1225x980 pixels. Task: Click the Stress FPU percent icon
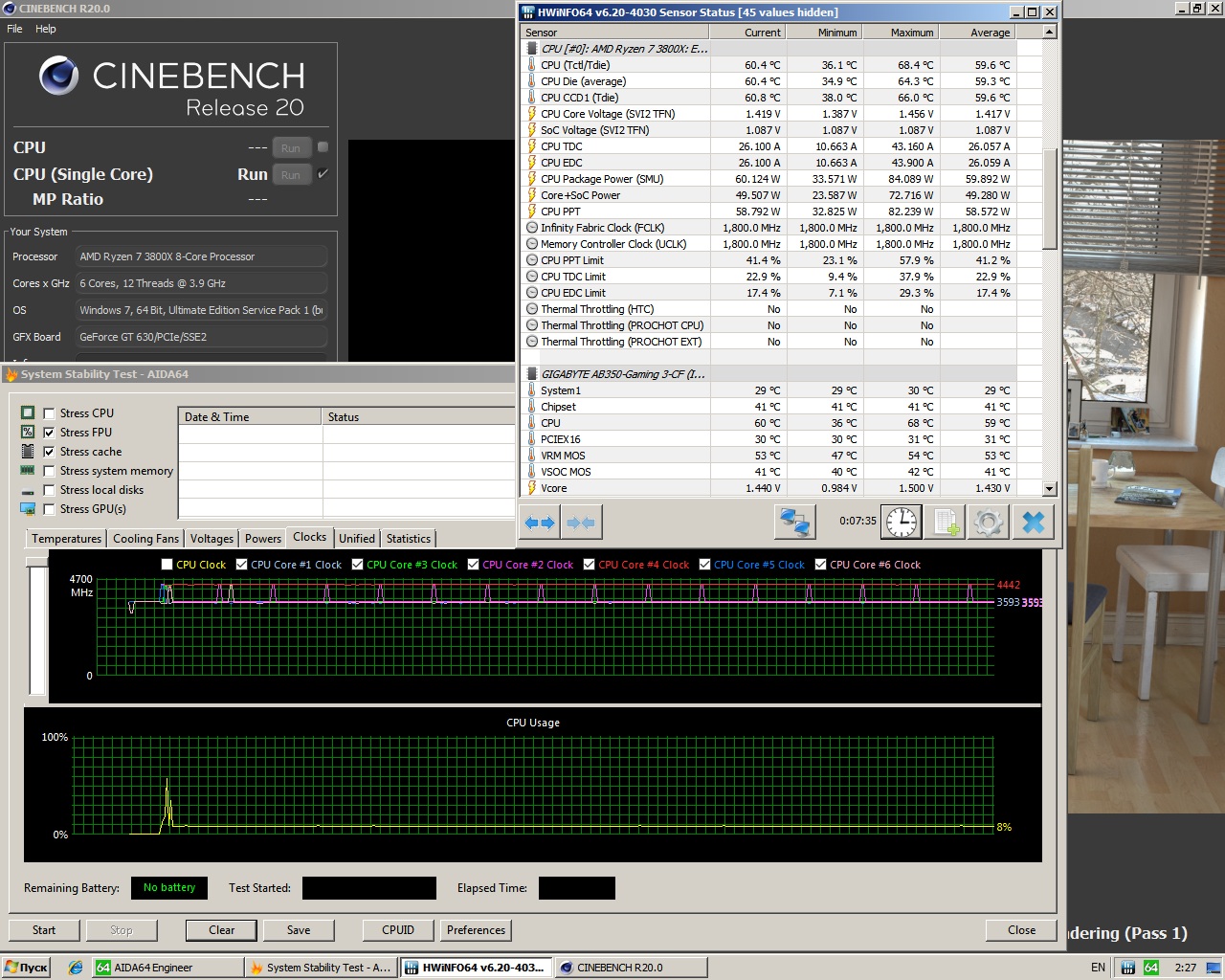click(28, 432)
